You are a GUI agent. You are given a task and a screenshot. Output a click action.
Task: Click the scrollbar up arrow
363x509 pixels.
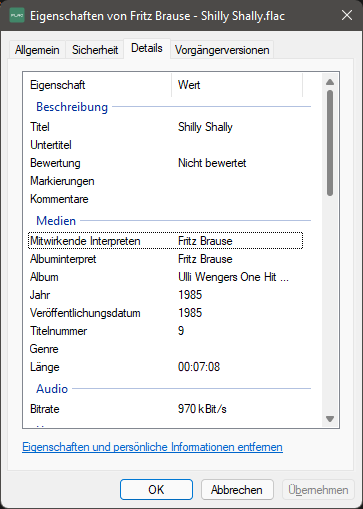point(330,82)
